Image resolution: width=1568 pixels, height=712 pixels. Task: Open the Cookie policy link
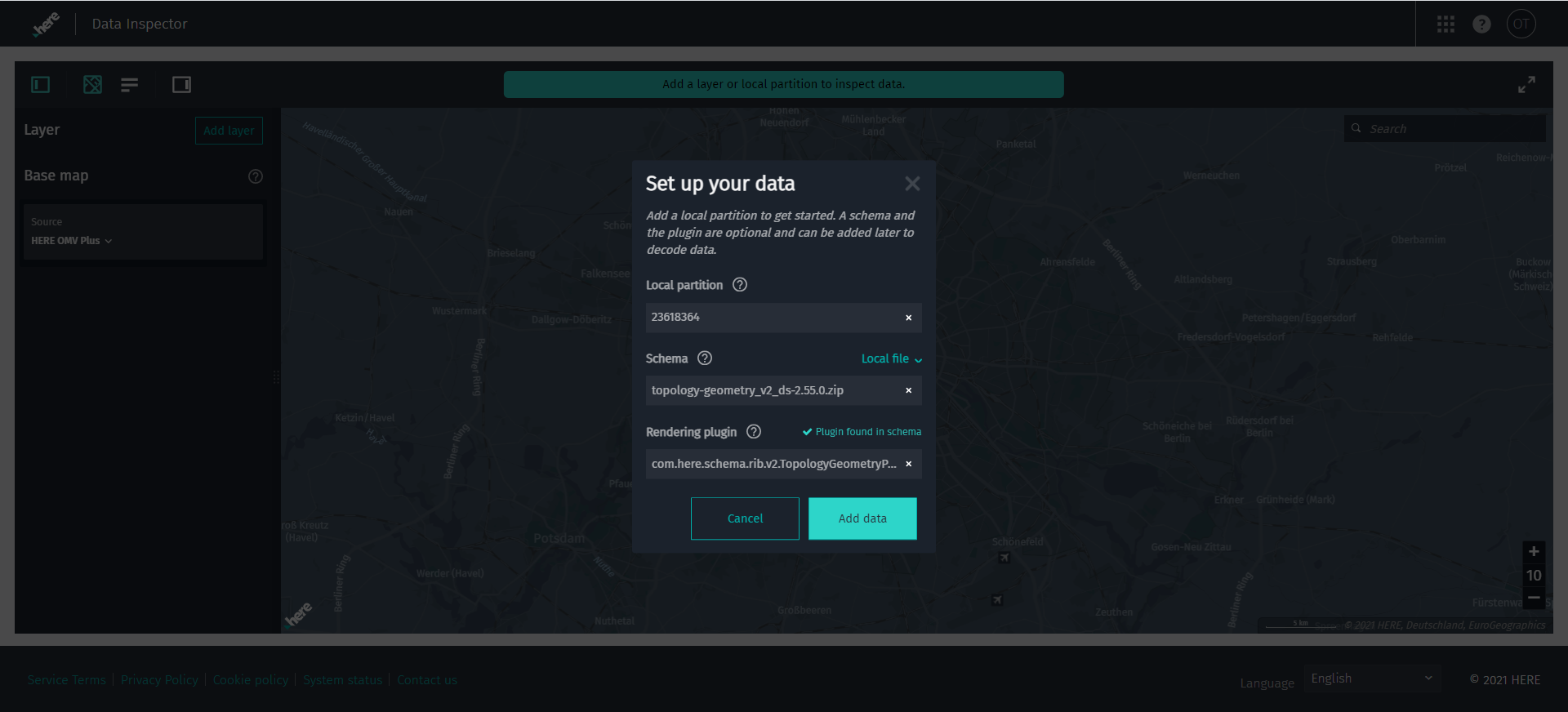coord(251,680)
